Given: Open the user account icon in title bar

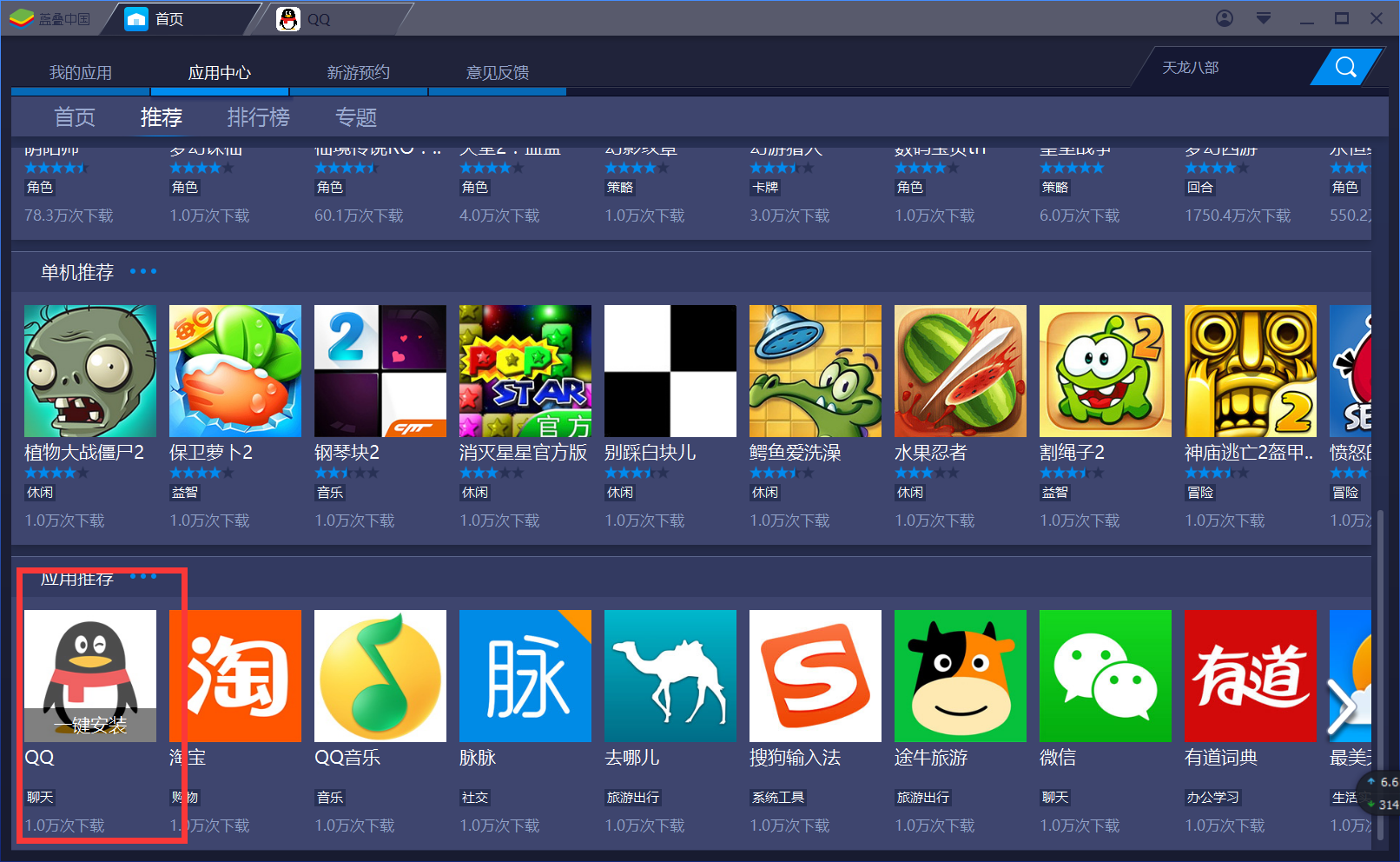Looking at the screenshot, I should click(x=1225, y=18).
